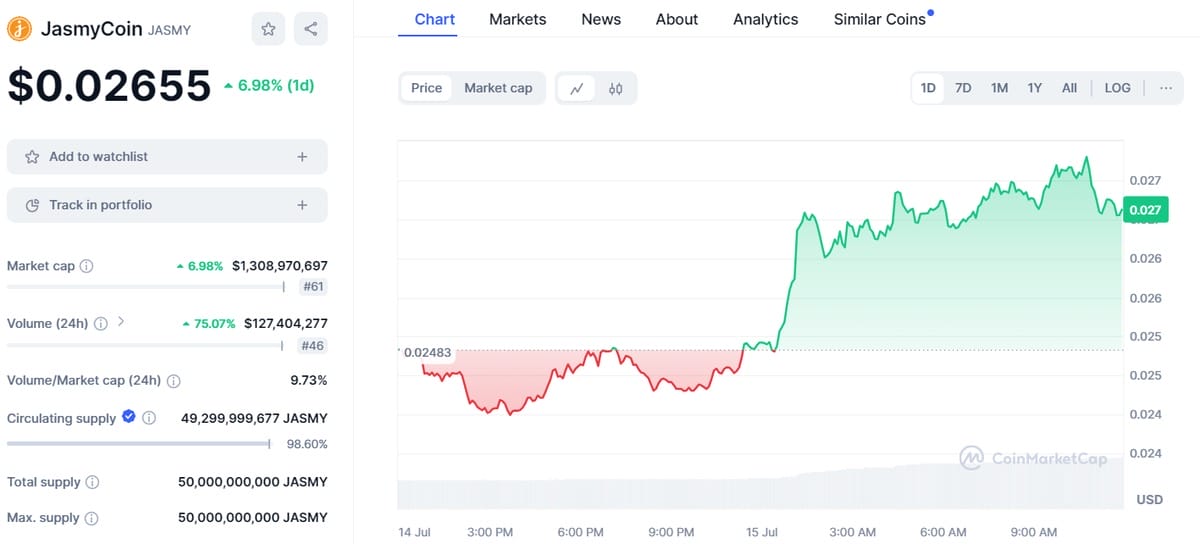Click plus sign on Track in portfolio
Viewport: 1200px width, 544px height.
[x=302, y=205]
